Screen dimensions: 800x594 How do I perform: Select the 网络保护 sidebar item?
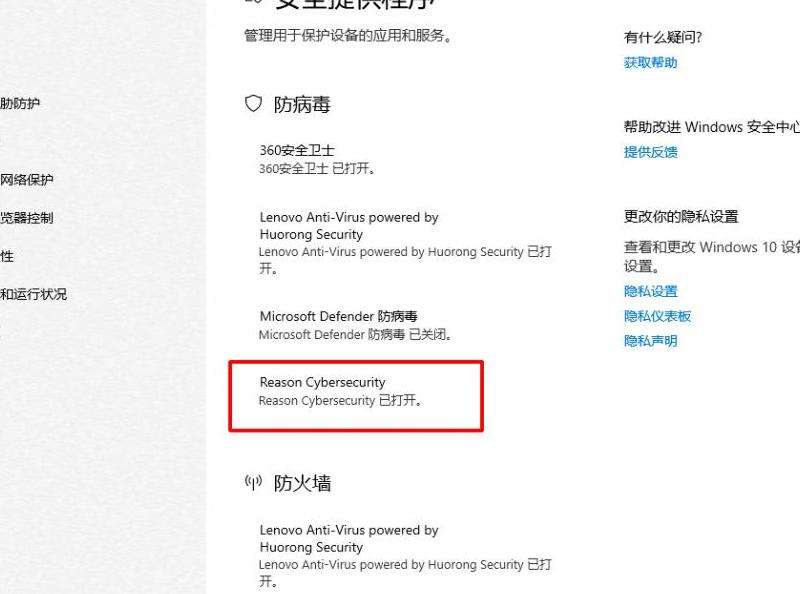pos(27,180)
